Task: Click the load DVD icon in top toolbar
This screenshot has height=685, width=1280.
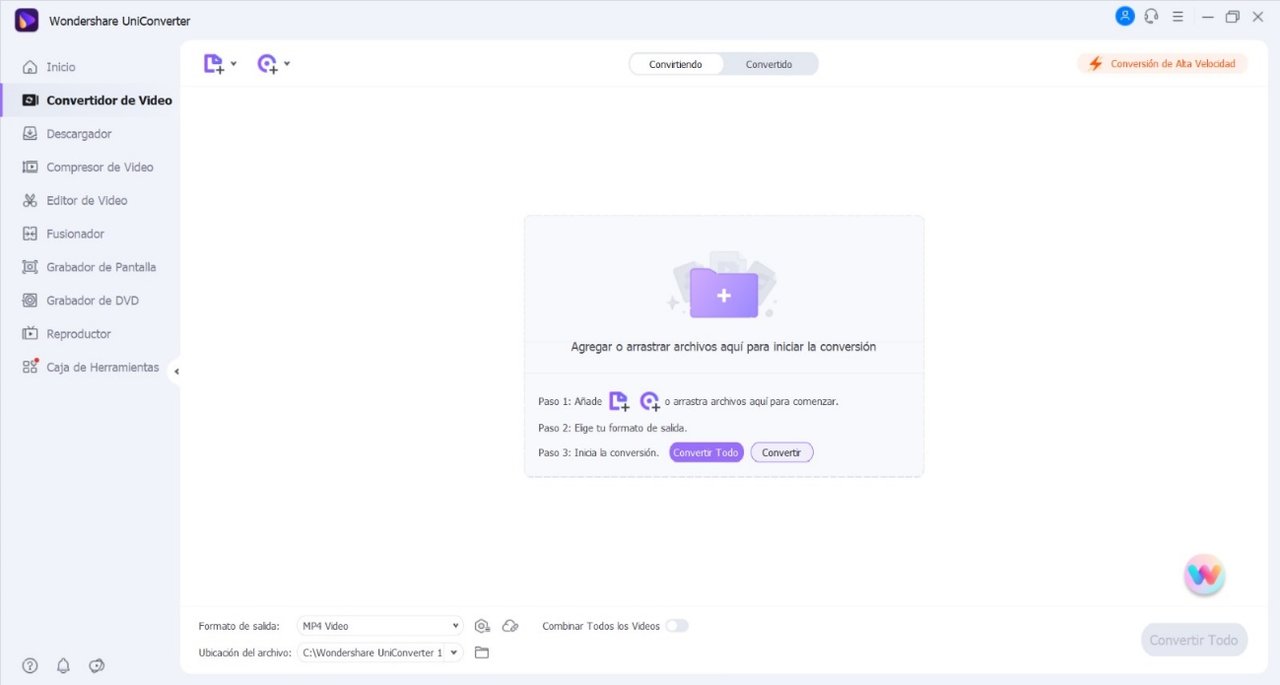Action: 267,64
